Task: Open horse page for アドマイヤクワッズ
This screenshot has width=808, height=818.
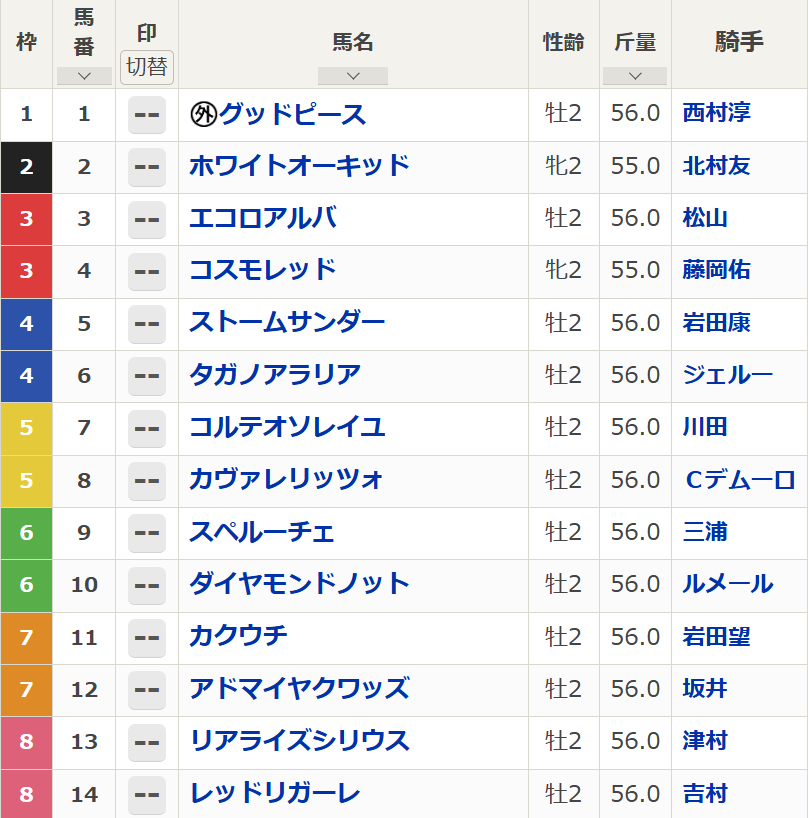Action: click(x=299, y=689)
